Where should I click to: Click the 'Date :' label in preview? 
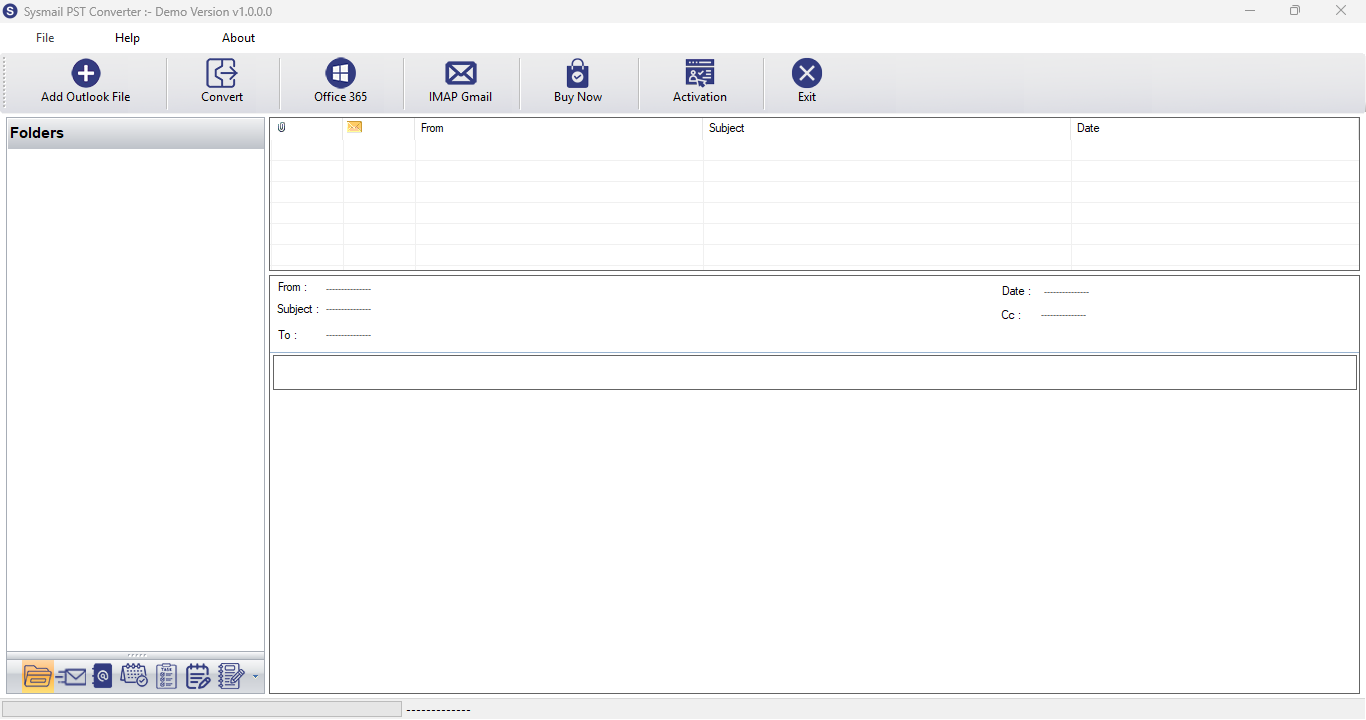pos(1016,291)
